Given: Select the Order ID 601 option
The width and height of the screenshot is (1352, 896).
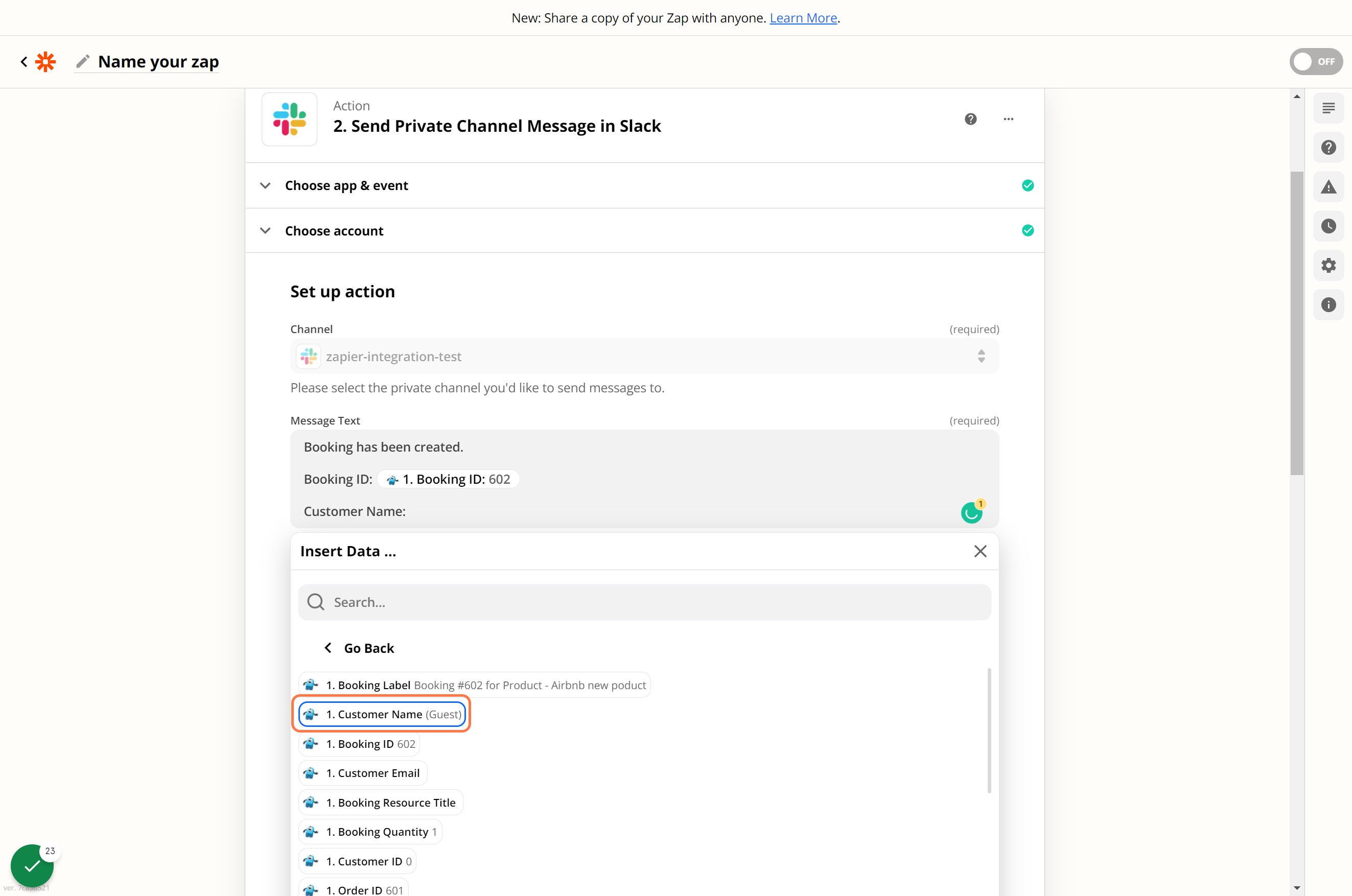Looking at the screenshot, I should click(353, 888).
